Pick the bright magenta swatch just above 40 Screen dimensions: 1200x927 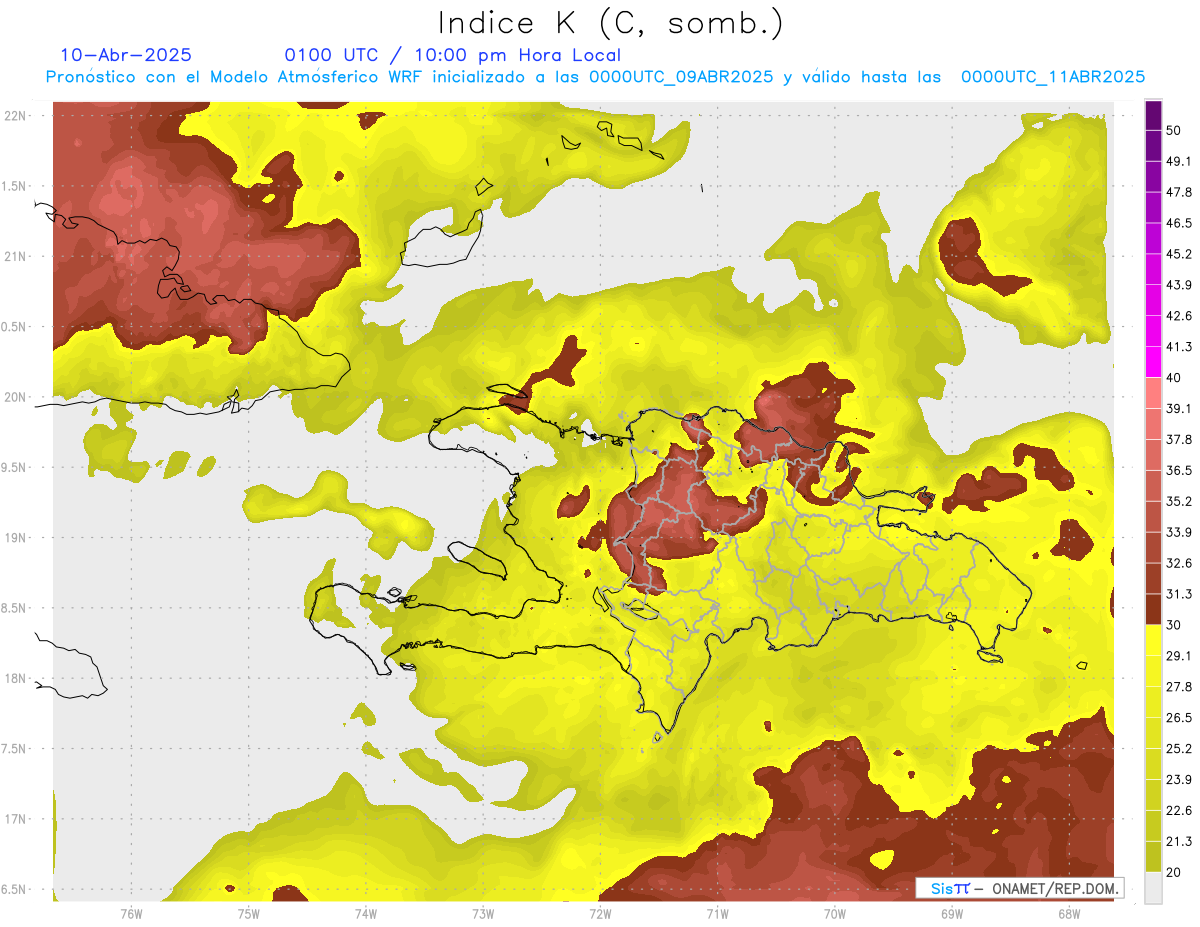pos(1153,363)
